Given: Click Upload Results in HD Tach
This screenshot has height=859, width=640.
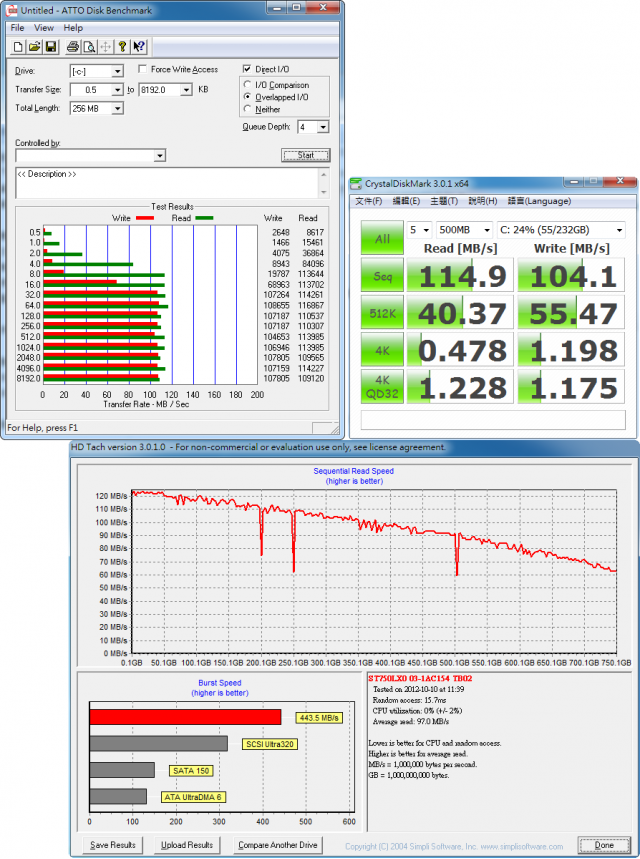Looking at the screenshot, I should 187,845.
